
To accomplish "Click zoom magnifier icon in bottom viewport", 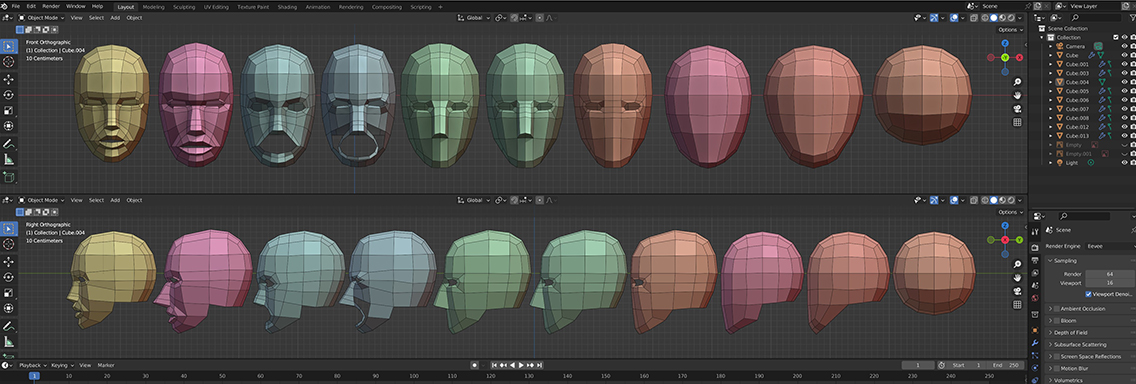I will [1017, 264].
